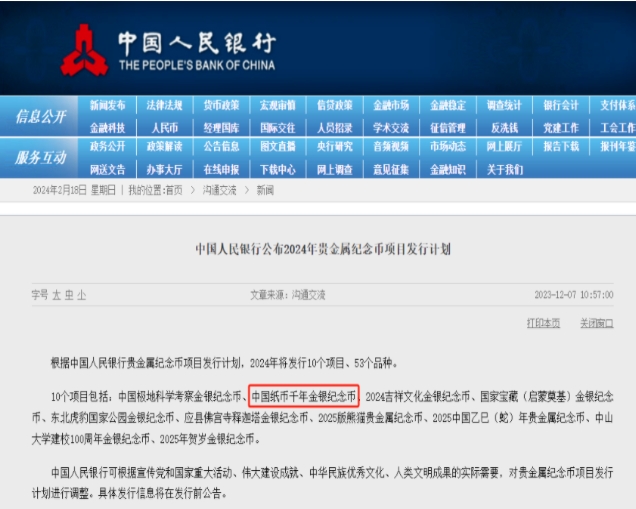Open the 货币政策 menu item
636x509 pixels.
[221, 105]
